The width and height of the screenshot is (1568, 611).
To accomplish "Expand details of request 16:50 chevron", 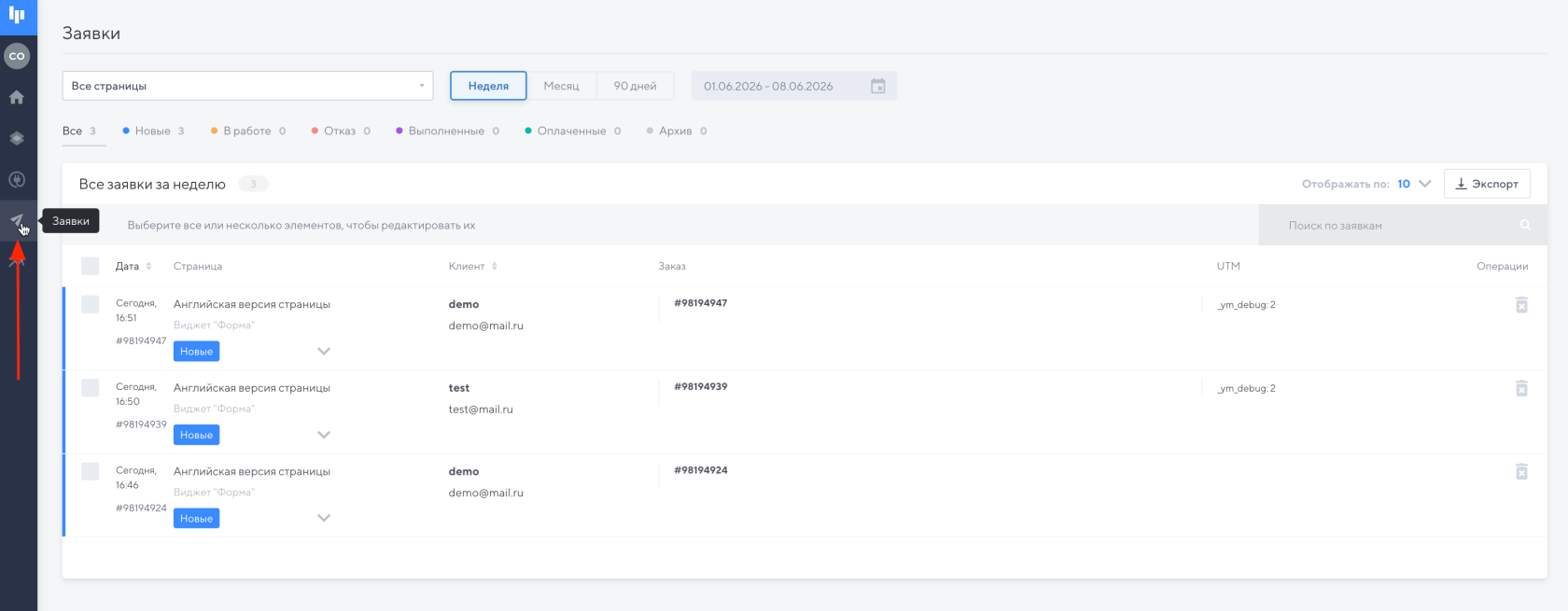I will (x=324, y=435).
